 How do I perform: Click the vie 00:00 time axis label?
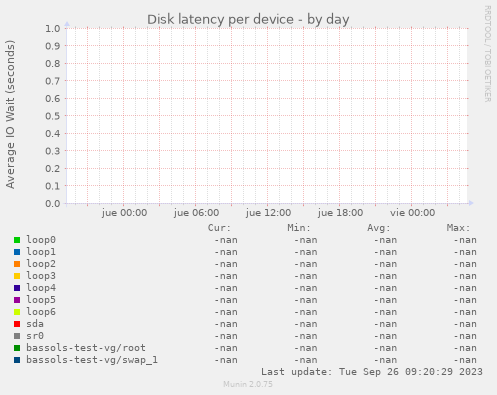(x=413, y=213)
